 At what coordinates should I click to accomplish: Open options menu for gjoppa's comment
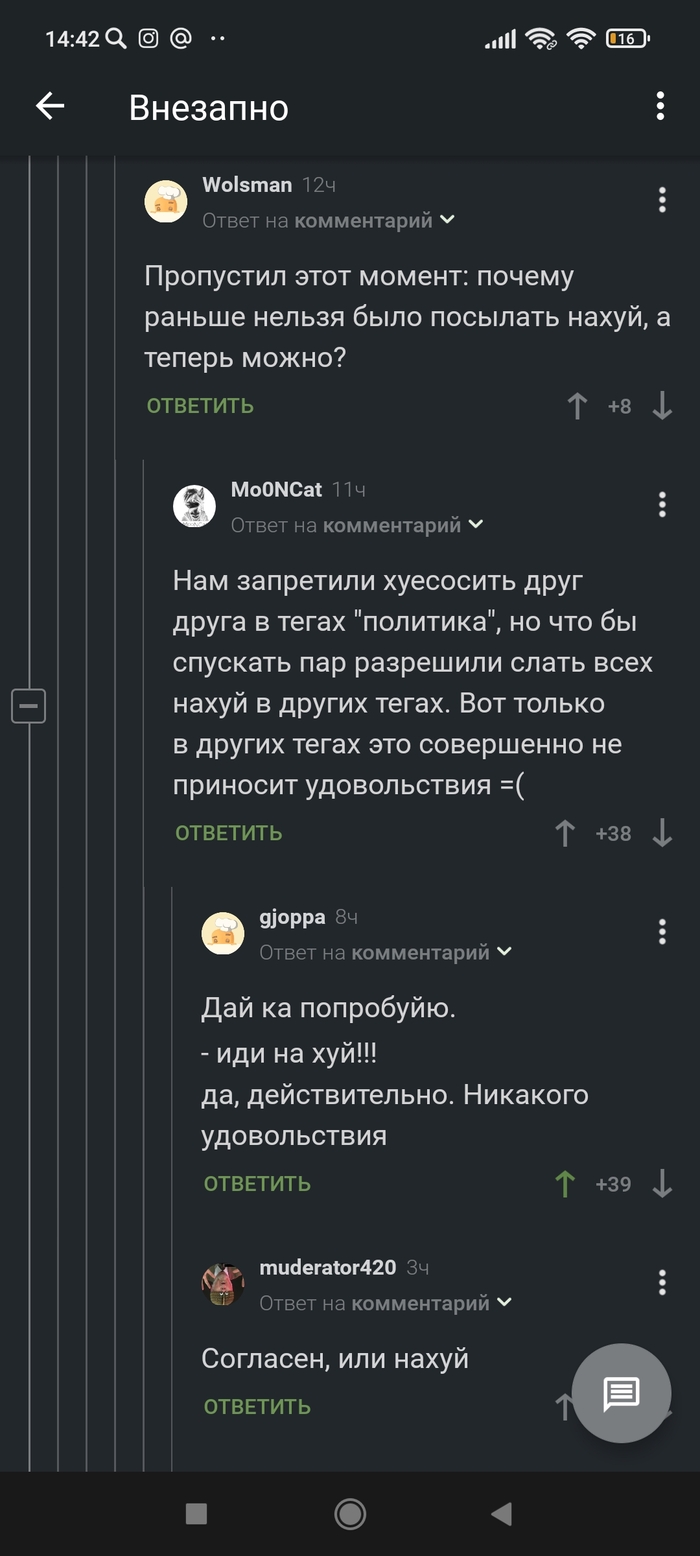click(662, 932)
